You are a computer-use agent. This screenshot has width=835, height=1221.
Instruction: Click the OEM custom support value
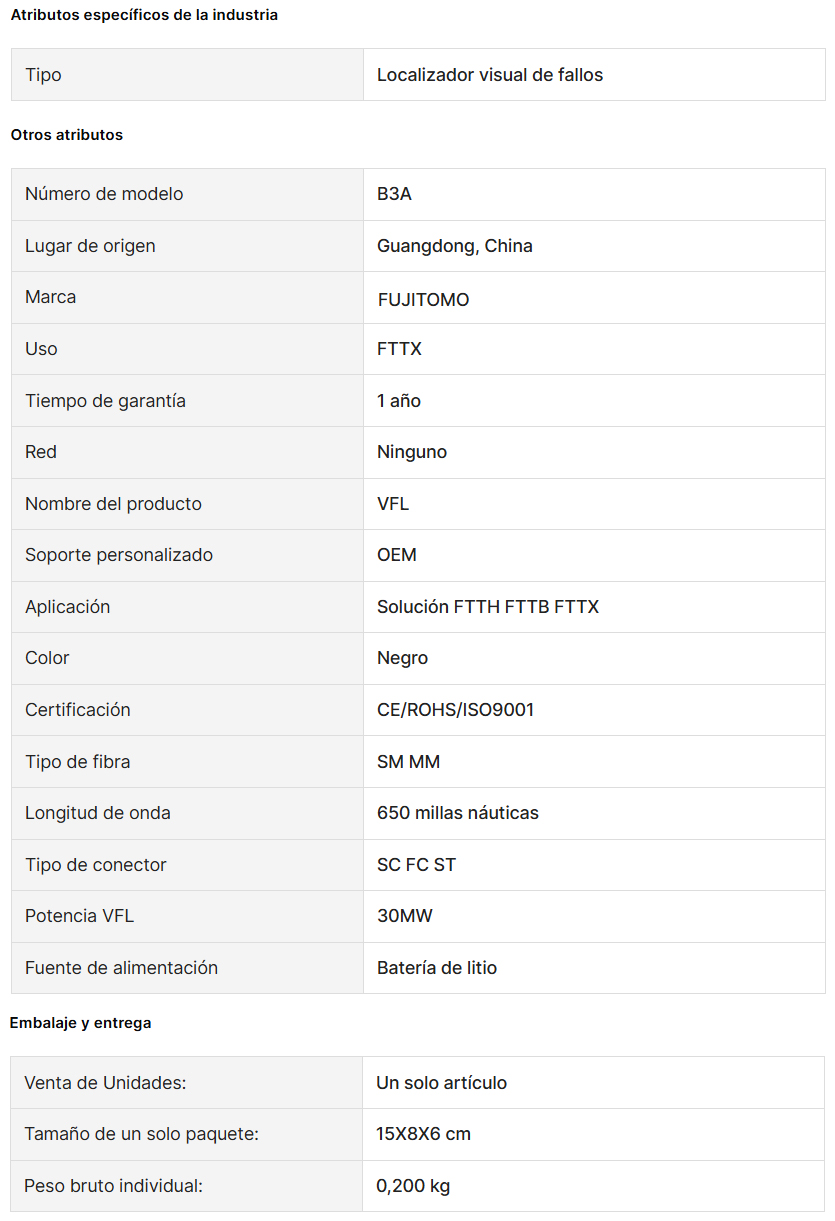click(397, 555)
